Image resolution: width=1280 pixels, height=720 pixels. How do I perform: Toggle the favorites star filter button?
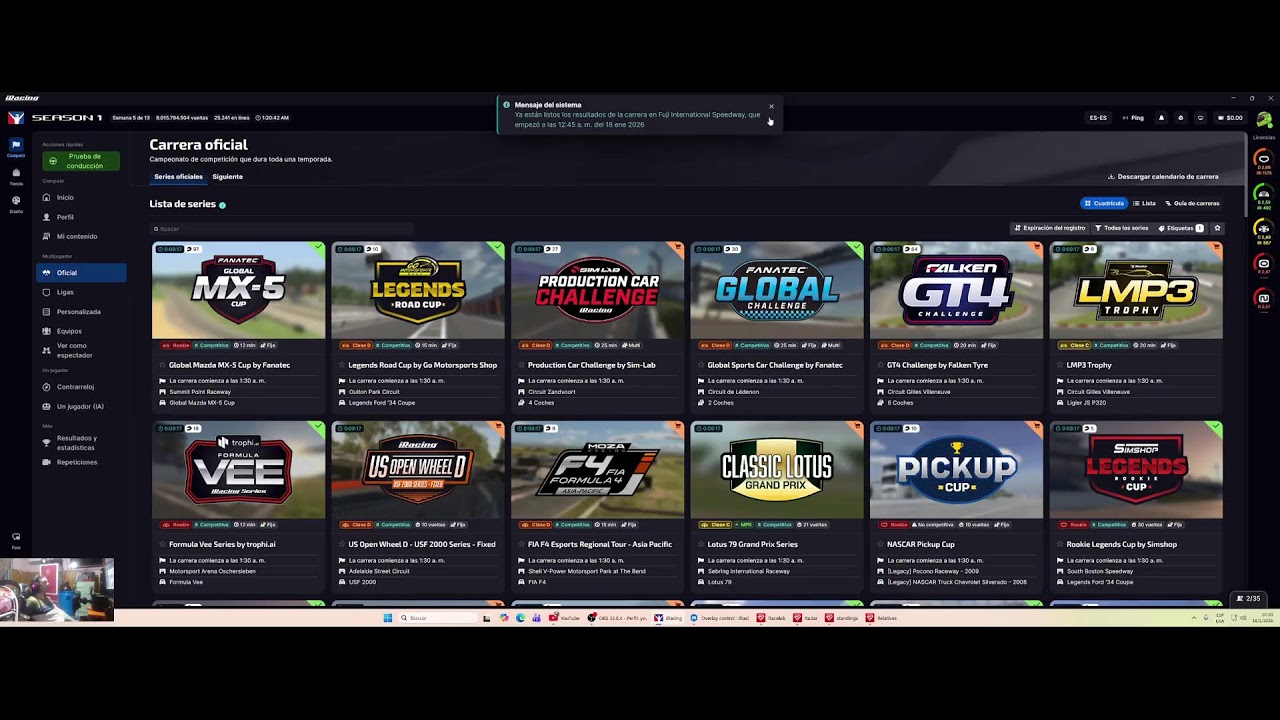coord(1217,228)
